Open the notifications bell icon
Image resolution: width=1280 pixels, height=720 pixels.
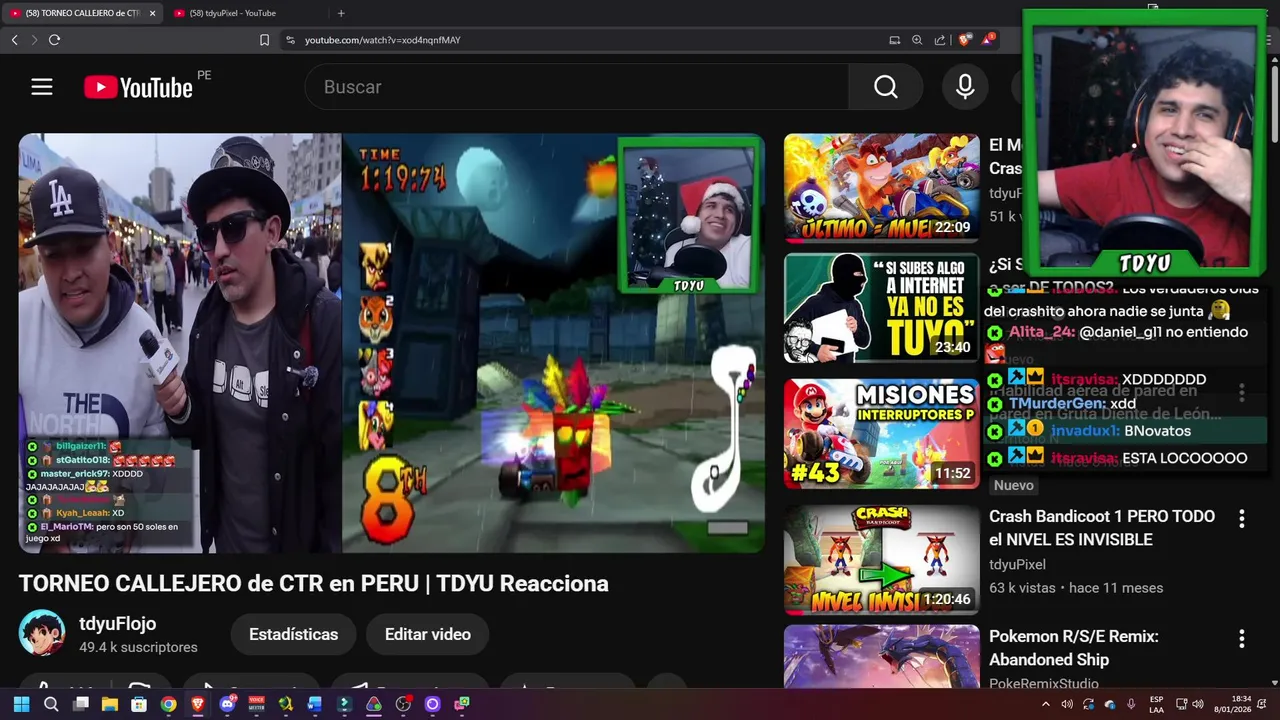coord(1262,704)
